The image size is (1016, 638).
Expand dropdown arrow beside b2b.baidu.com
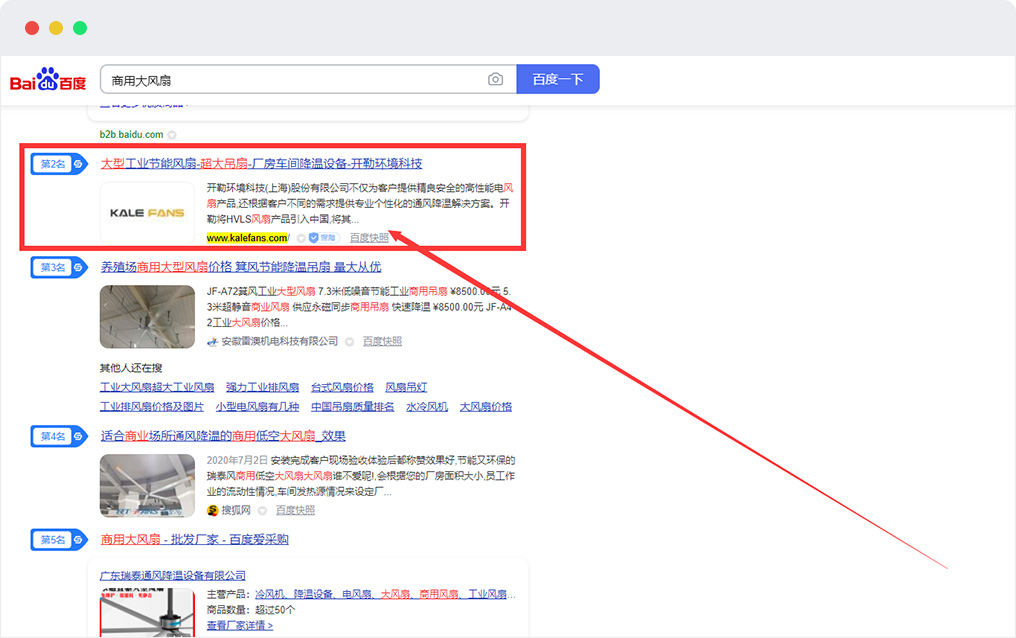click(172, 135)
